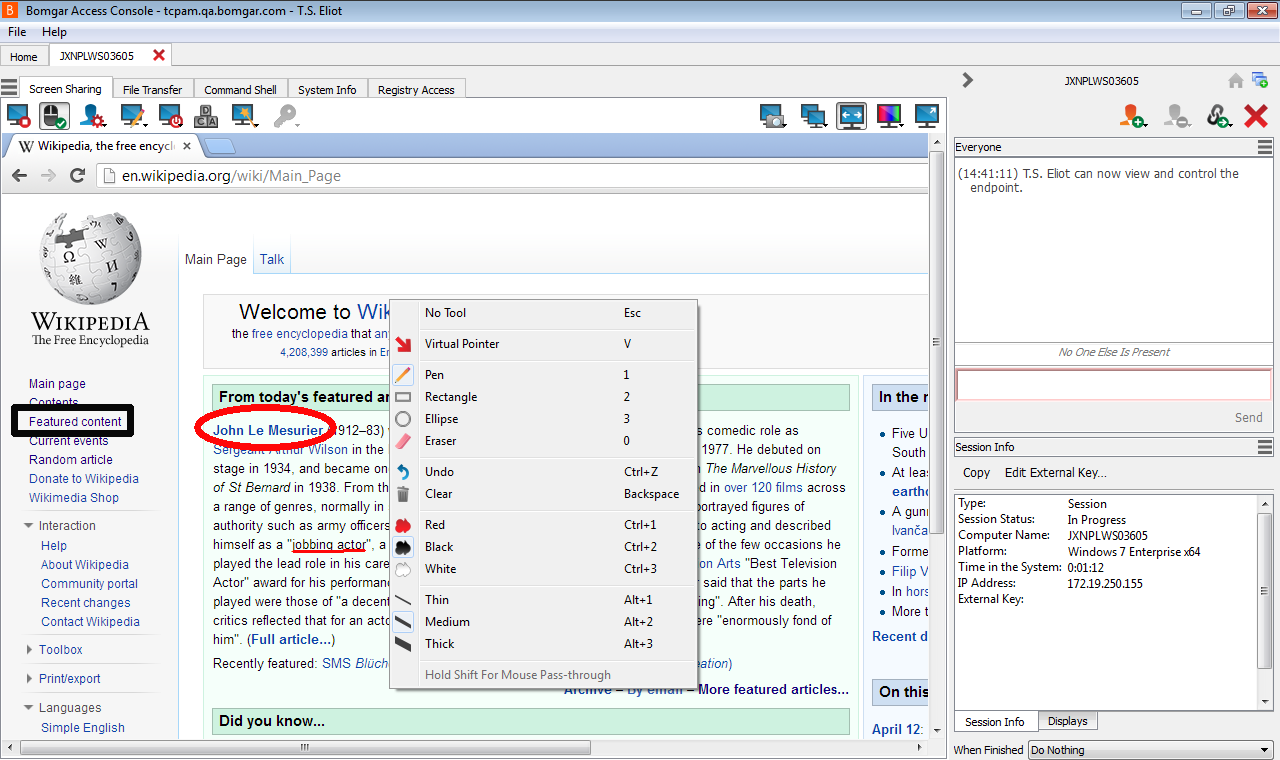Screen dimensions: 1280x760
Task: Choose Undo in annotation menu
Action: click(x=543, y=472)
